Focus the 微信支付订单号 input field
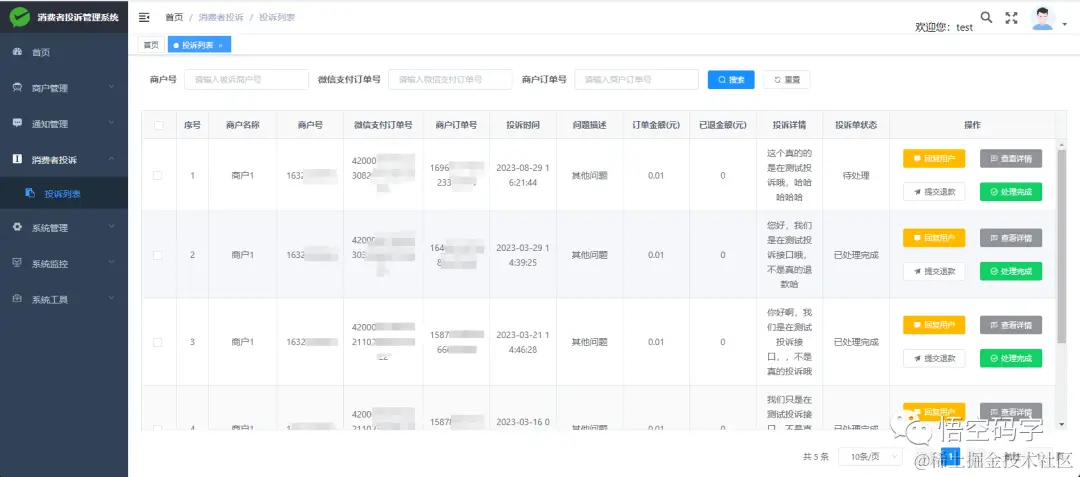 450,80
